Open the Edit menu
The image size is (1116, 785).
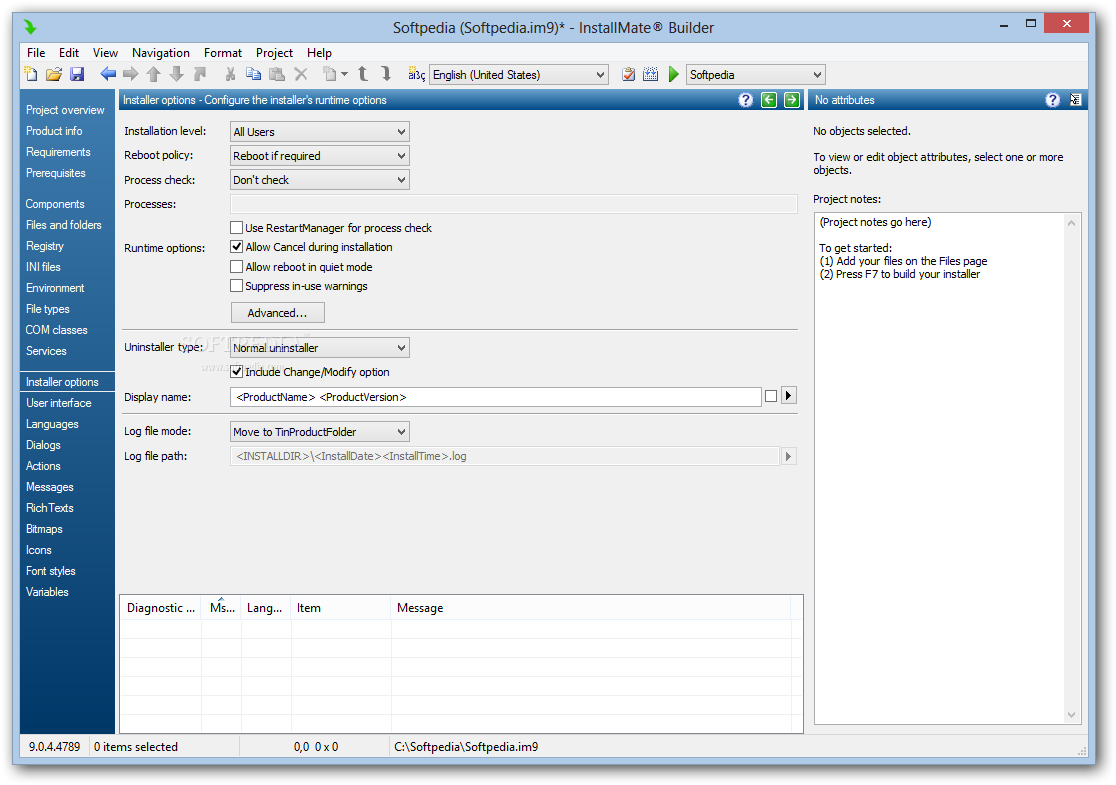pyautogui.click(x=69, y=53)
